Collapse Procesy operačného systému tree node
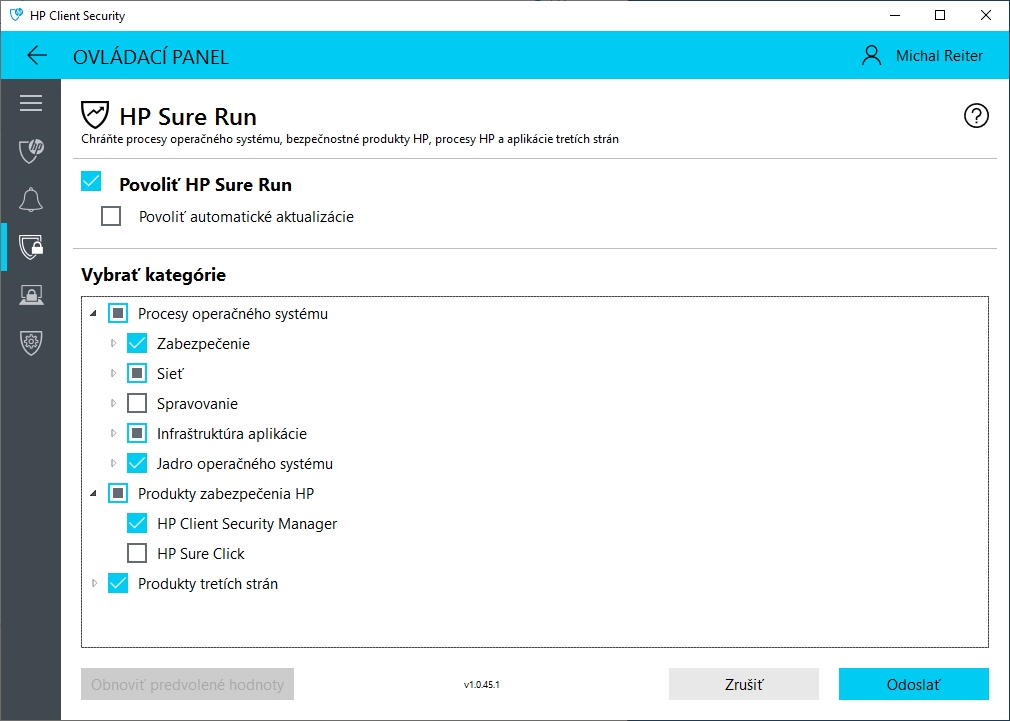The height and width of the screenshot is (721, 1010). 94,314
